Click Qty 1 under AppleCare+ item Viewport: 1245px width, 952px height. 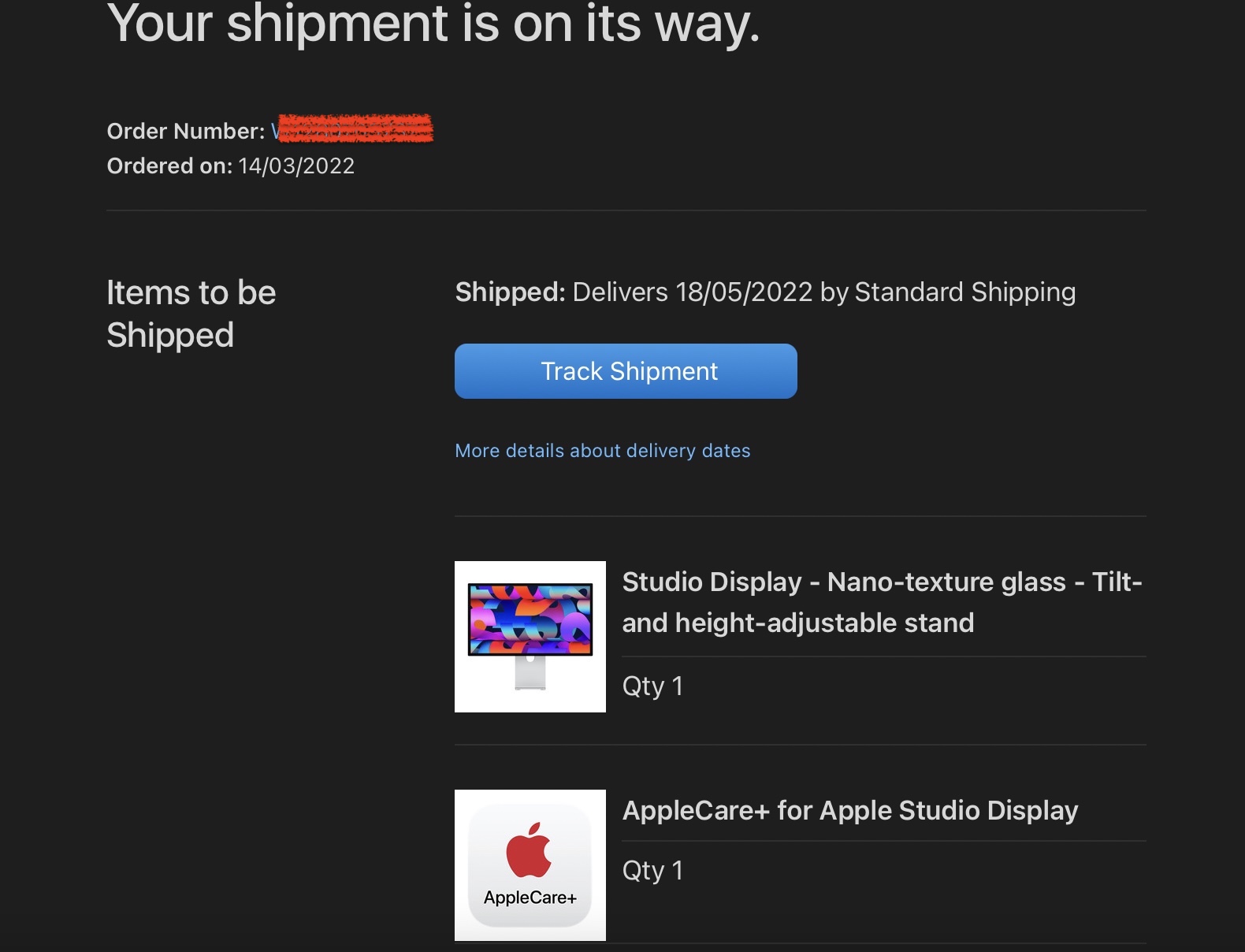coord(652,871)
